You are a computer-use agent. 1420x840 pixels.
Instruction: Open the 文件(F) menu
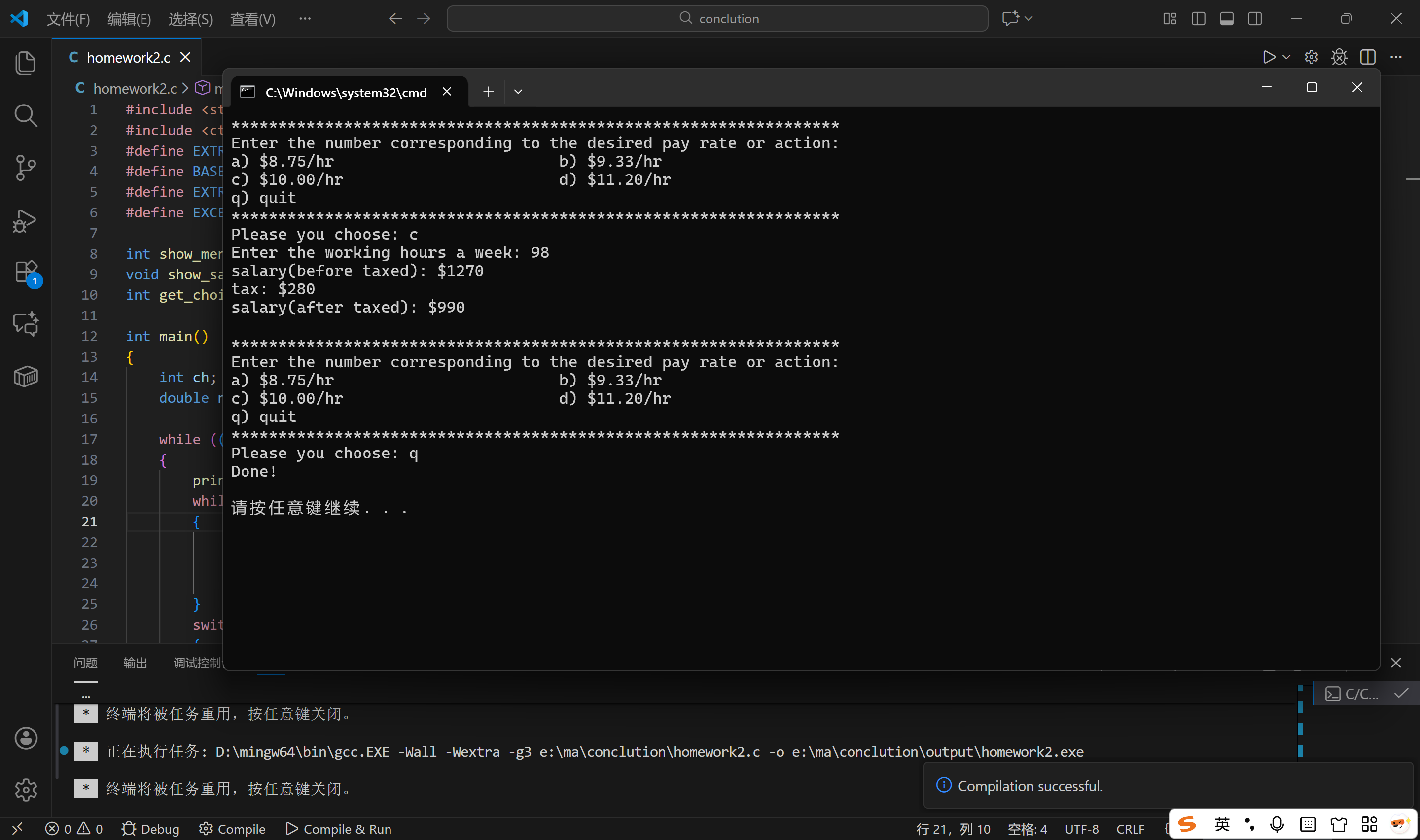pos(68,19)
